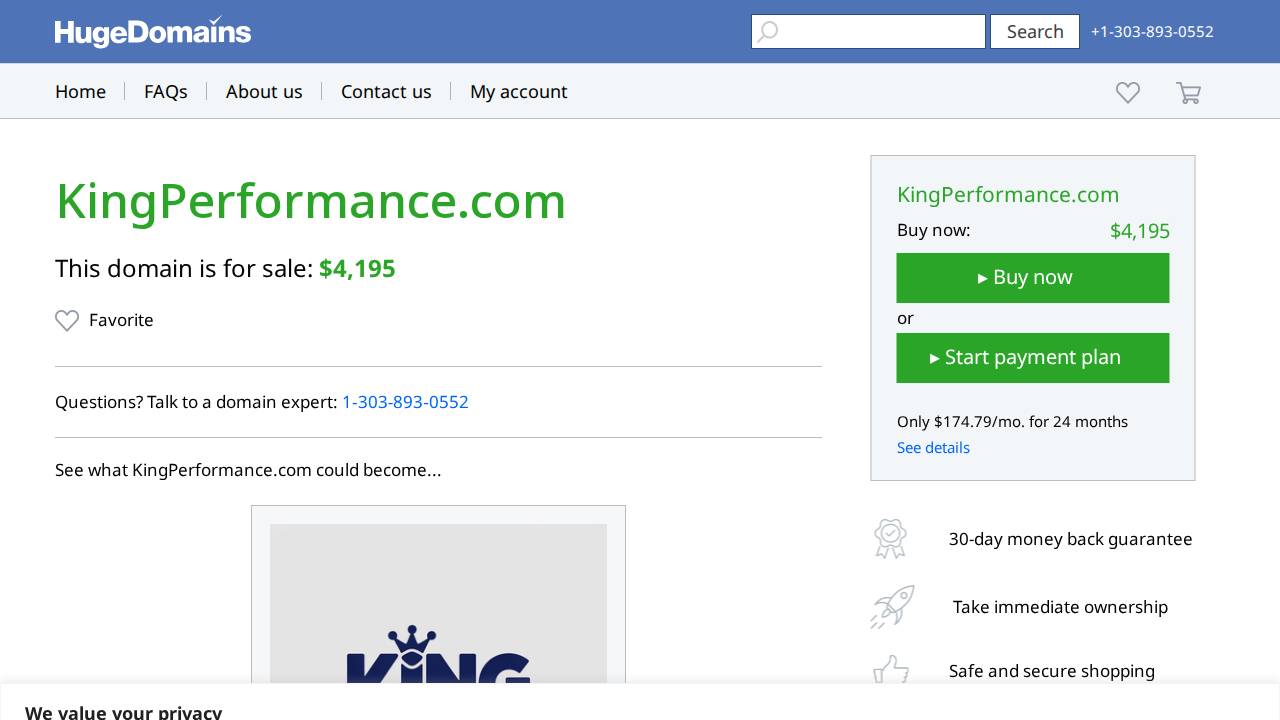Viewport: 1280px width, 720px height.
Task: Go to Home menu item
Action: (x=80, y=91)
